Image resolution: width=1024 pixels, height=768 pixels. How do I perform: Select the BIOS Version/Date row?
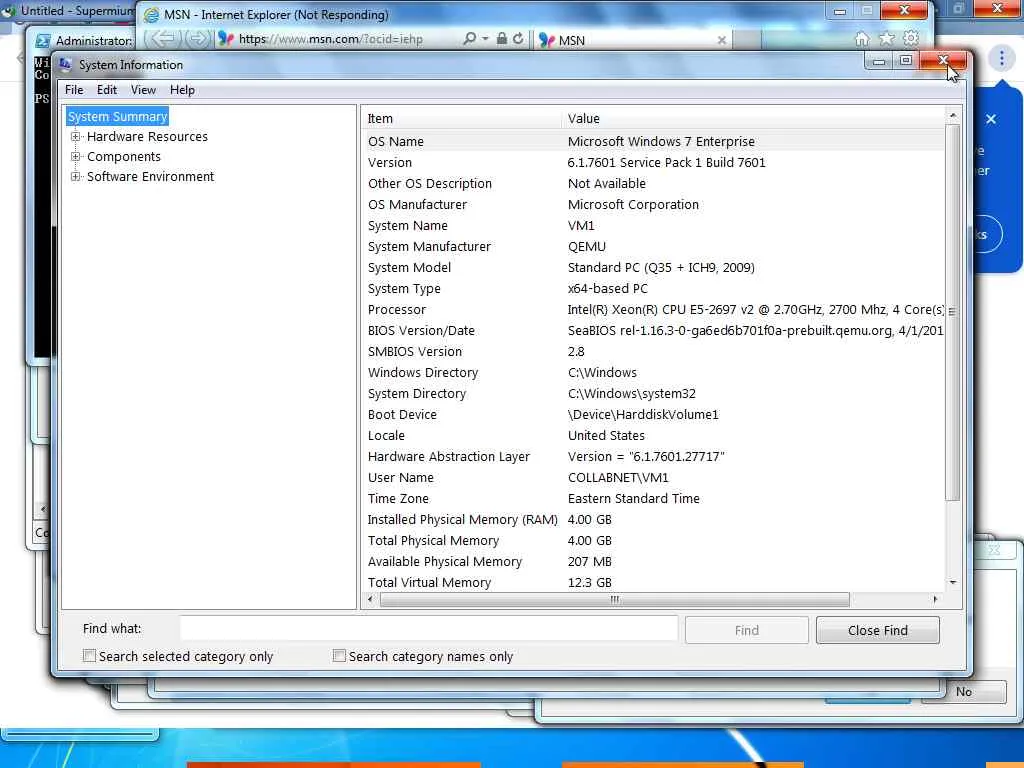[654, 330]
